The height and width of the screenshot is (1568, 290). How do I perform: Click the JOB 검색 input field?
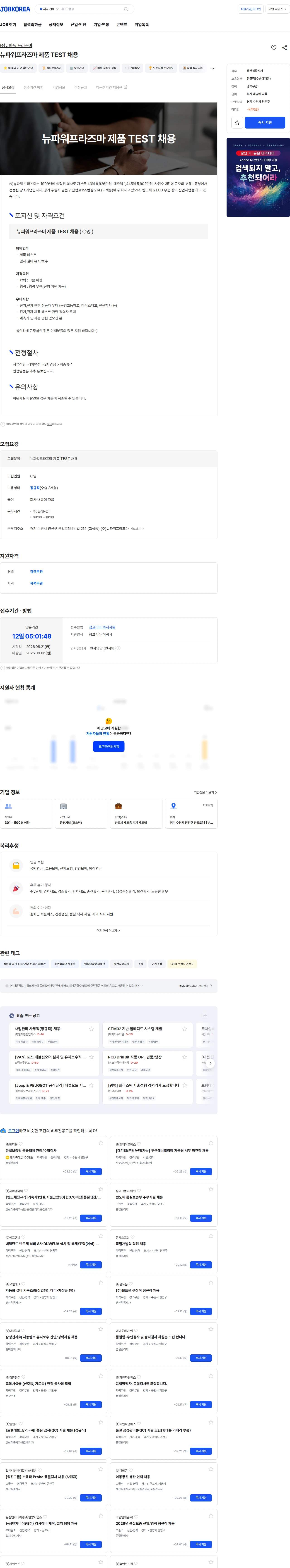[91, 9]
